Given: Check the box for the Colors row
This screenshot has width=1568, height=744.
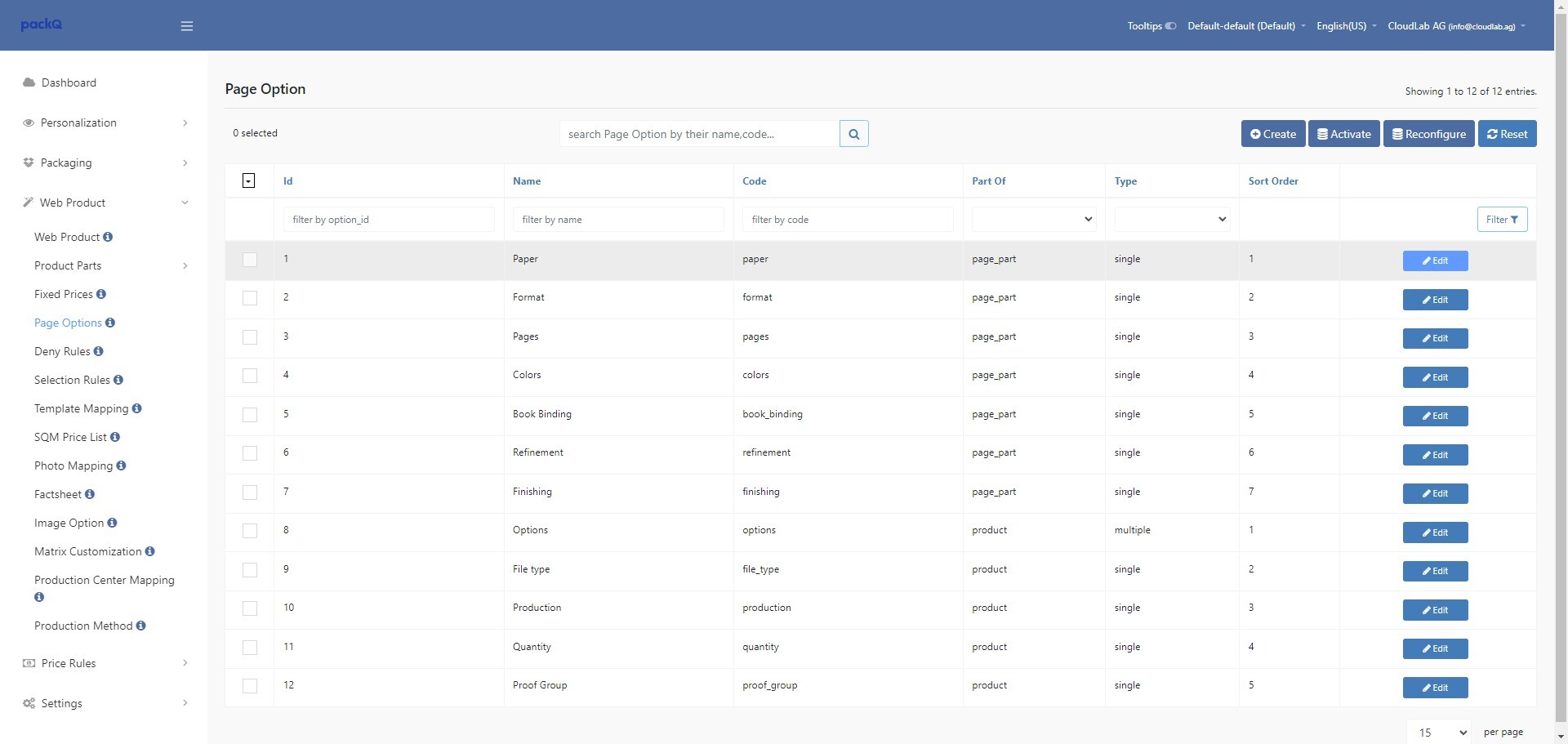Looking at the screenshot, I should click(250, 376).
